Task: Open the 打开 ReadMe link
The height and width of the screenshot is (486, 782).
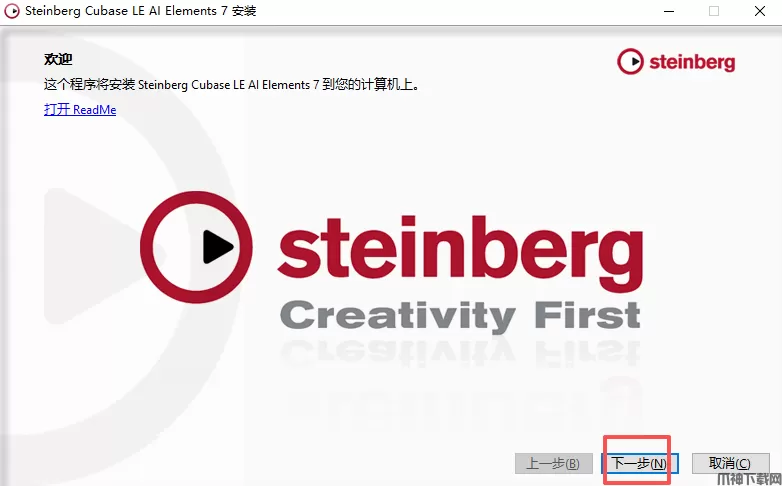Action: click(80, 109)
